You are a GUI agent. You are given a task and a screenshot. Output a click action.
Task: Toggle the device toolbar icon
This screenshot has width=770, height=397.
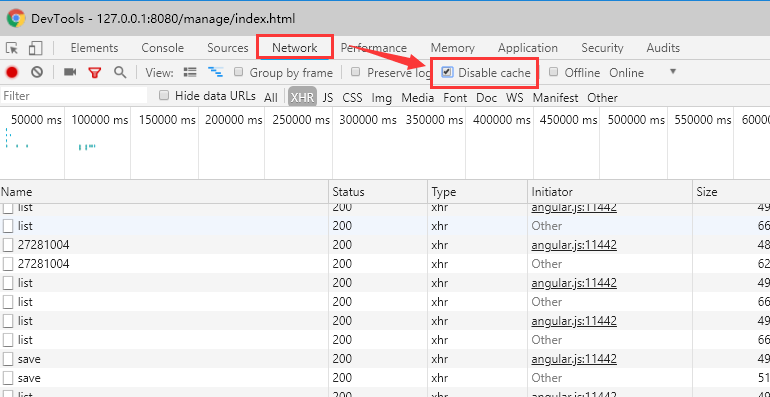(x=35, y=48)
